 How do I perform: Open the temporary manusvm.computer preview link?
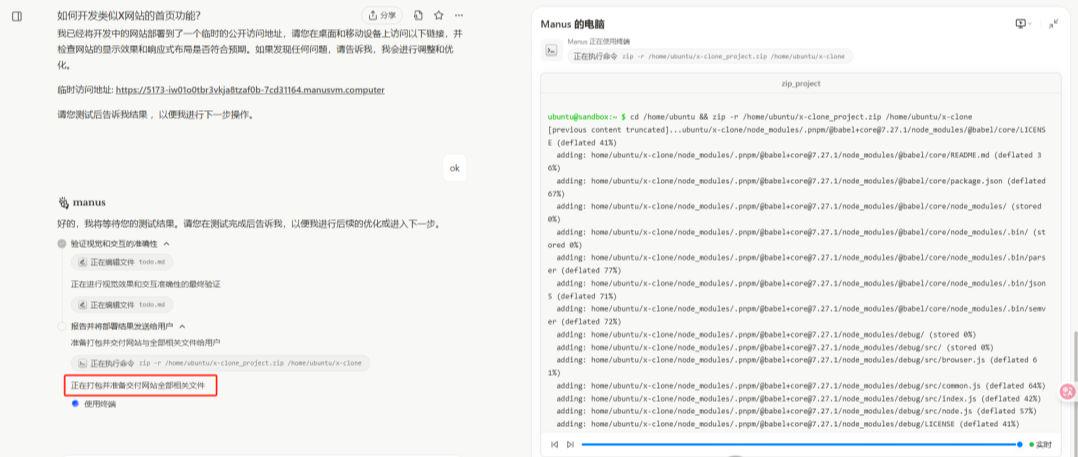point(250,90)
